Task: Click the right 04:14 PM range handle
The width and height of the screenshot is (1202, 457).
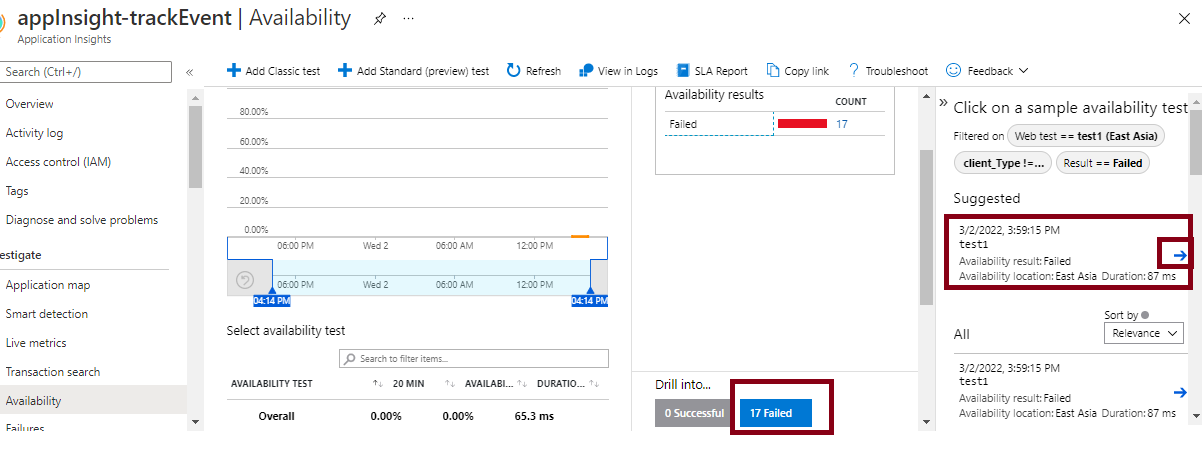Action: (x=589, y=299)
